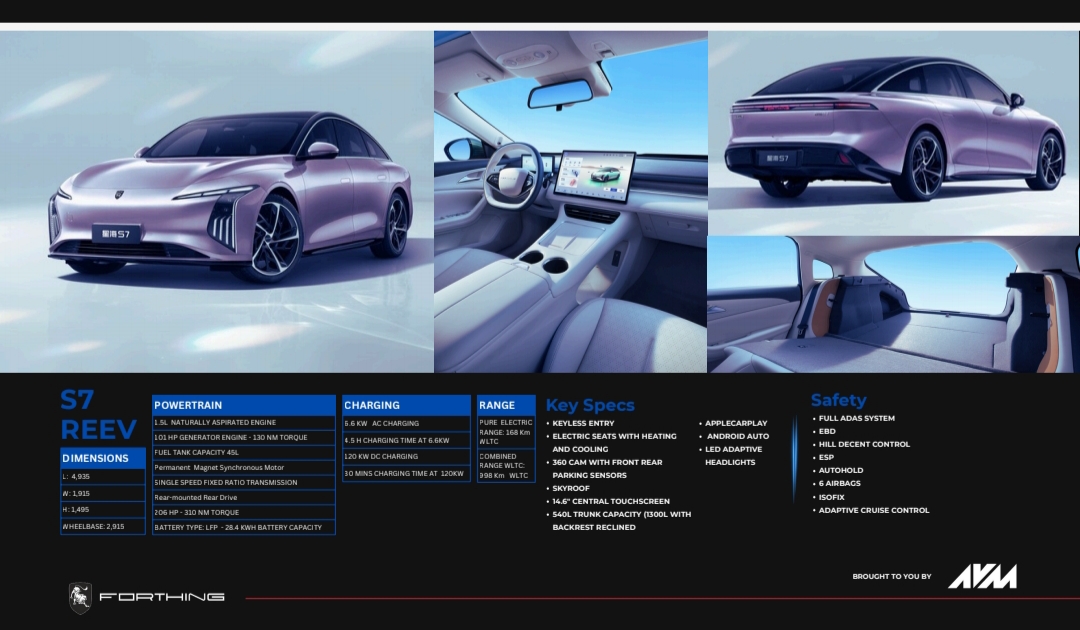Image resolution: width=1080 pixels, height=630 pixels.
Task: Click the Forthing horse emblem logo
Action: (x=80, y=597)
